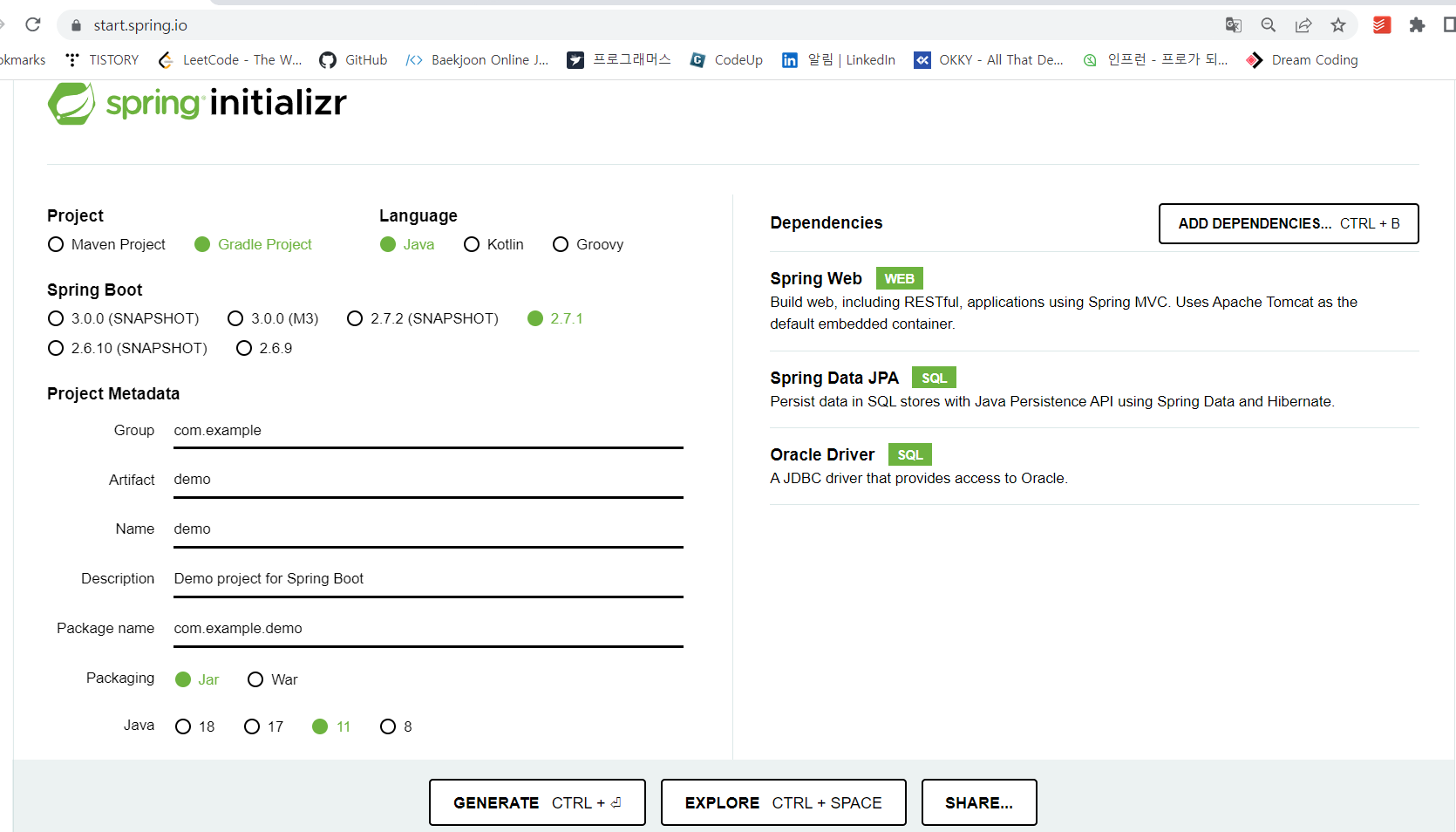Image resolution: width=1456 pixels, height=832 pixels.
Task: Open the LeetCode bookmark
Action: coord(230,59)
